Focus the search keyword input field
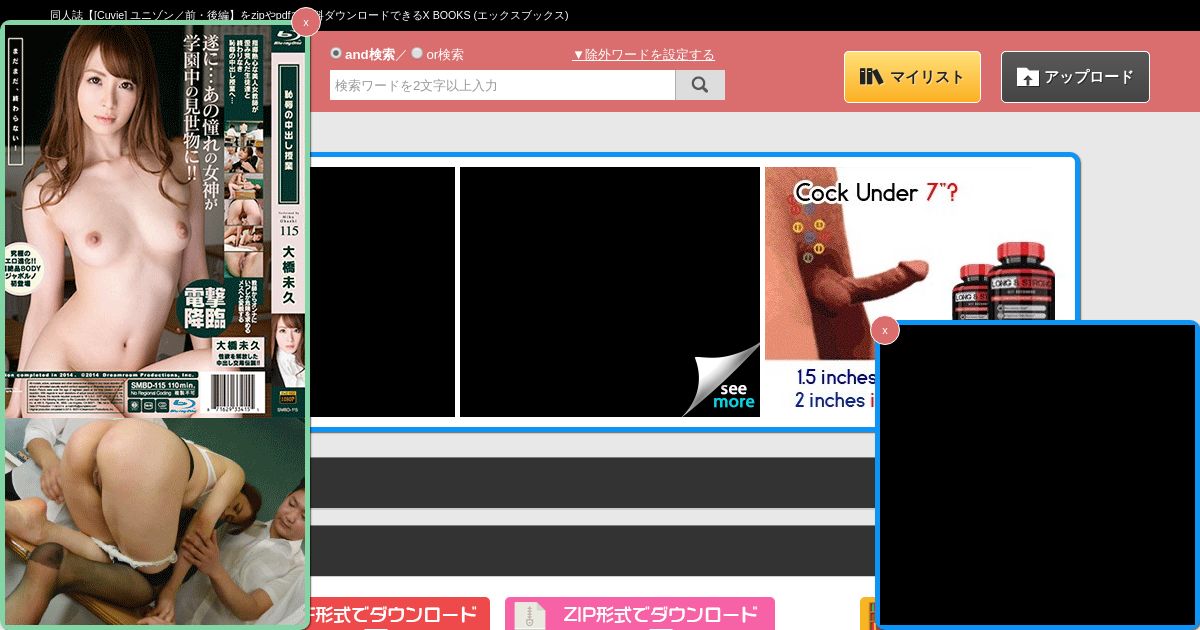1200x630 pixels. pos(502,85)
